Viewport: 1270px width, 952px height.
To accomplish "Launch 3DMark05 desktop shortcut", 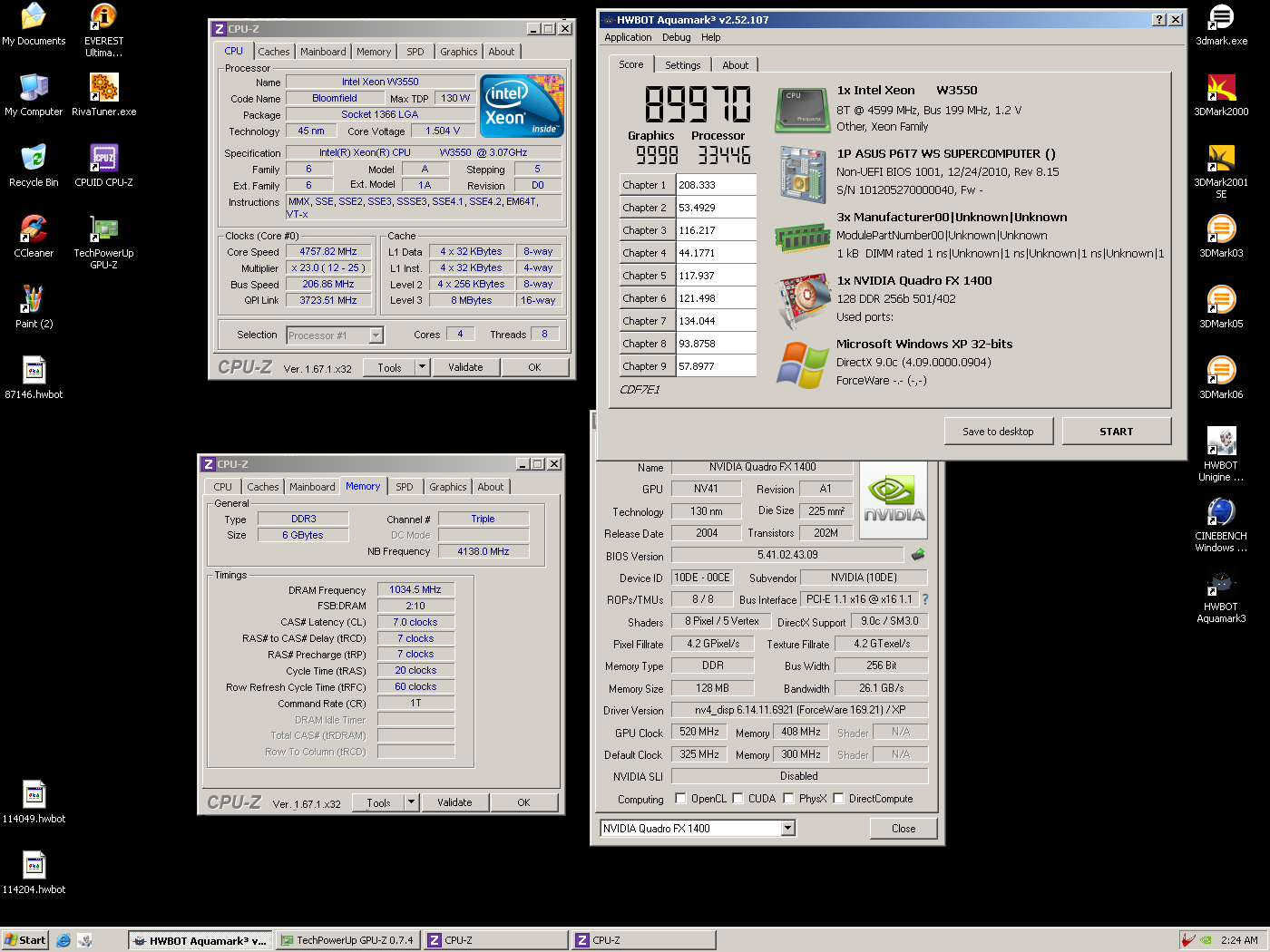I will (x=1221, y=306).
